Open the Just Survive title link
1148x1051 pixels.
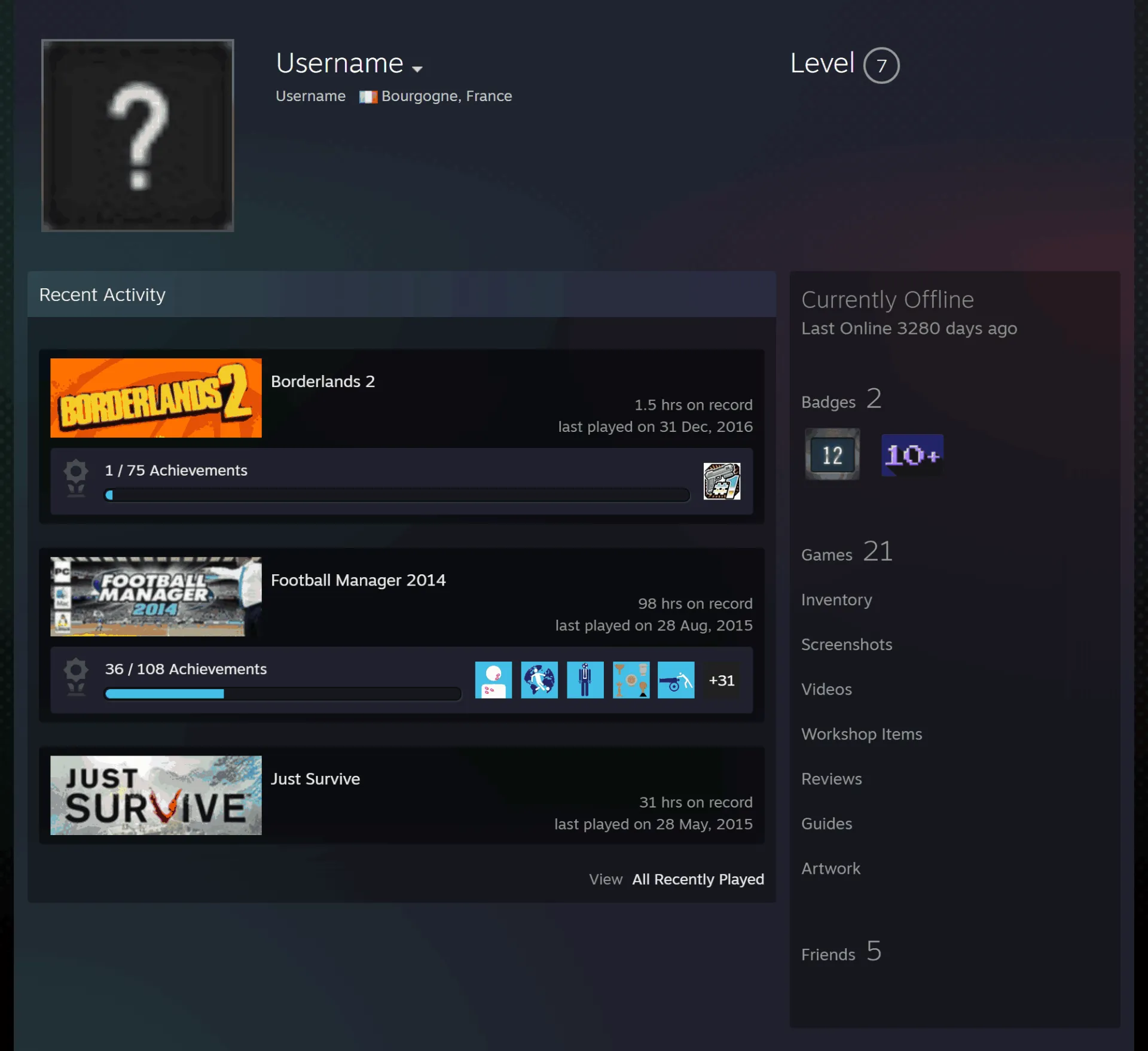point(315,779)
